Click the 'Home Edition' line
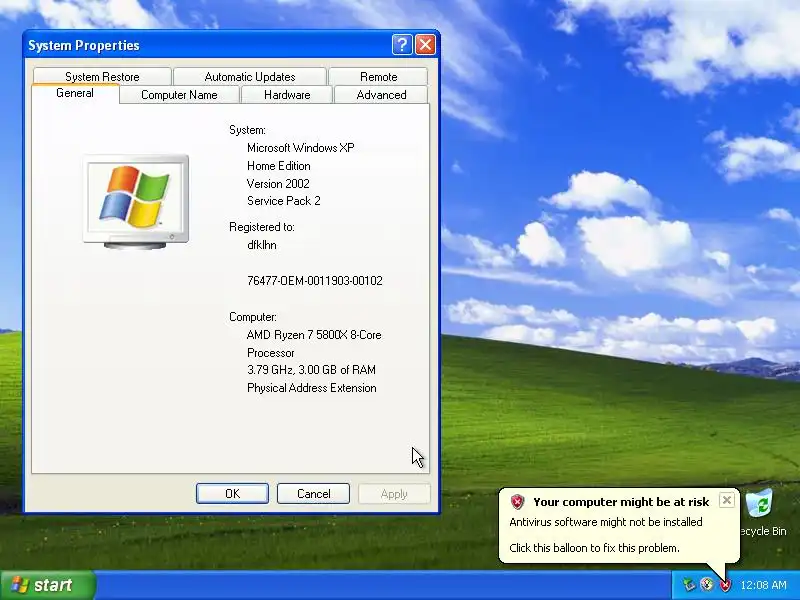The width and height of the screenshot is (800, 600). (x=279, y=166)
